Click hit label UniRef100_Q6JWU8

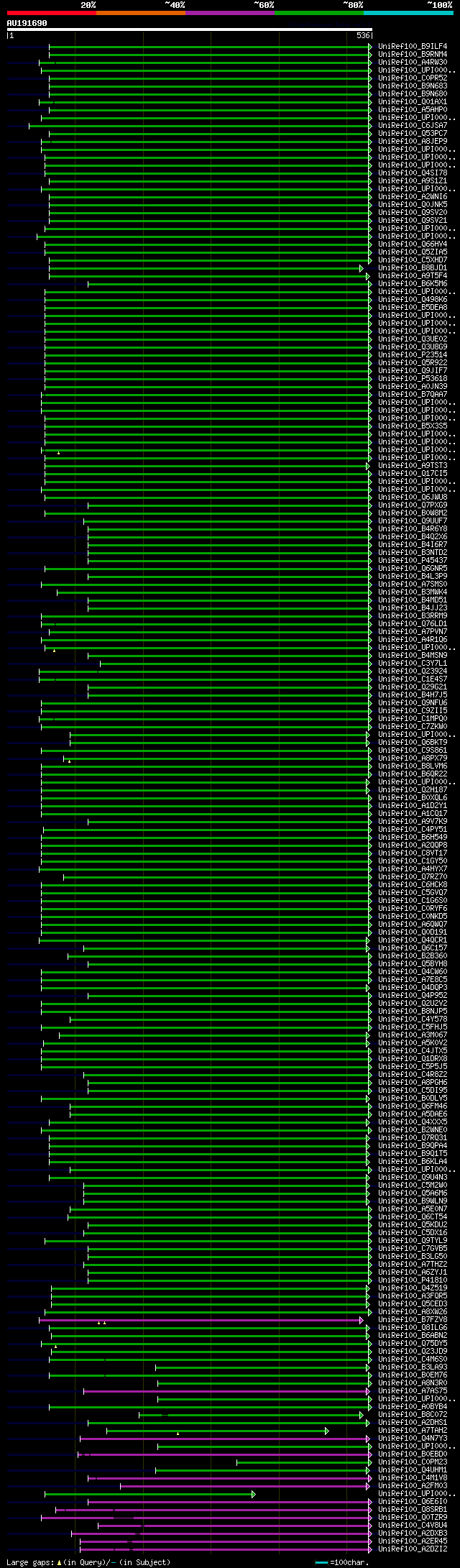pyautogui.click(x=413, y=497)
